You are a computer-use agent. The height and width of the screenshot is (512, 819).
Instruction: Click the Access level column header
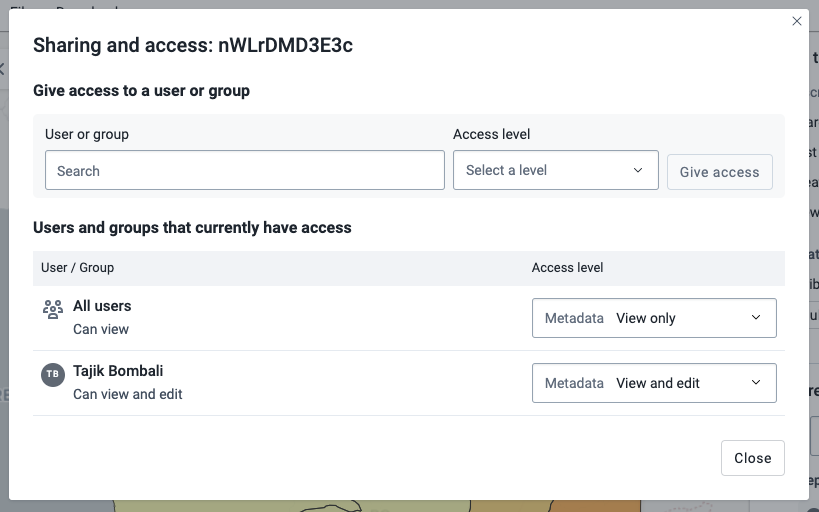[567, 267]
